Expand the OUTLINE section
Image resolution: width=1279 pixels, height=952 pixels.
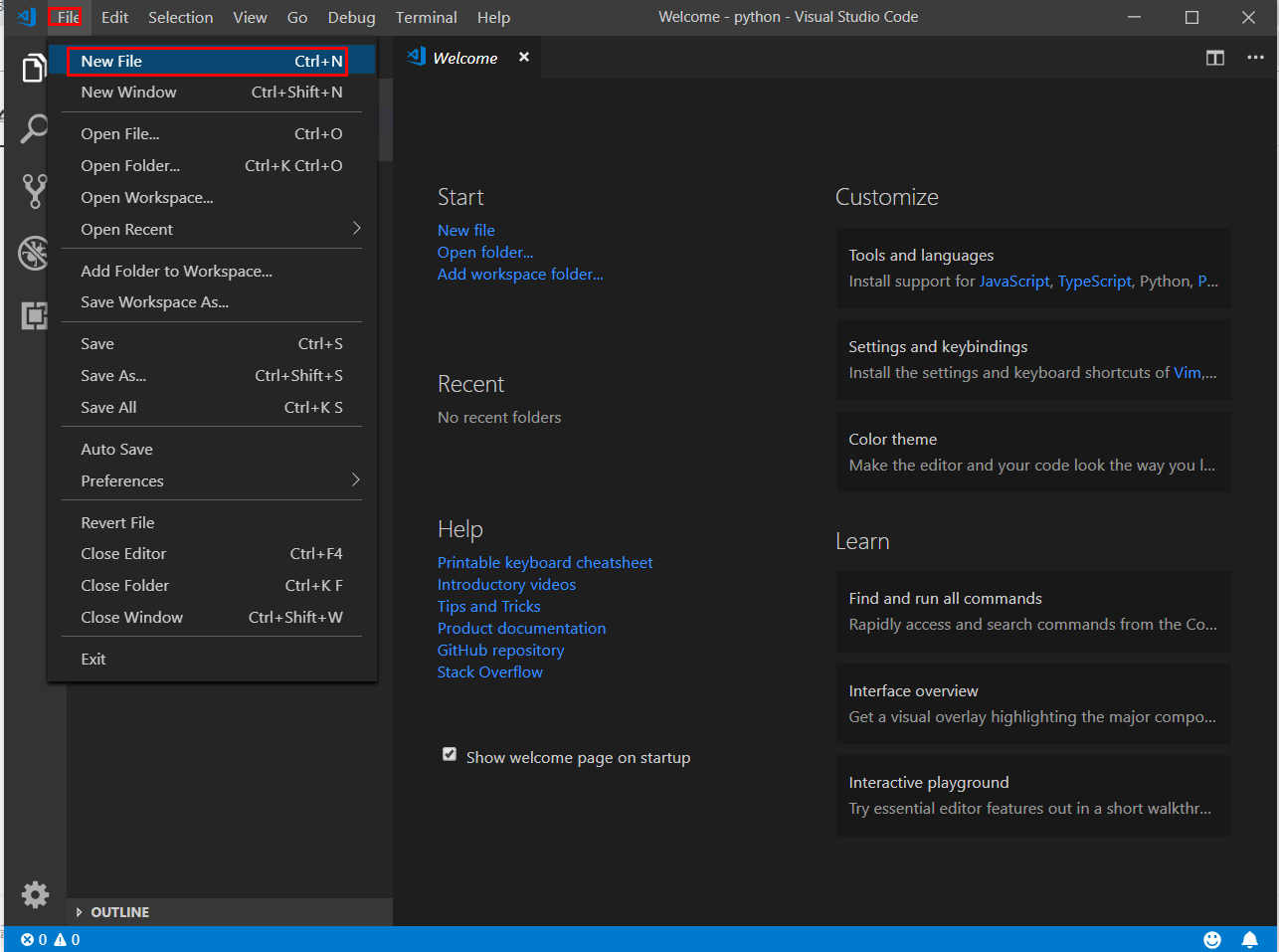pyautogui.click(x=230, y=912)
